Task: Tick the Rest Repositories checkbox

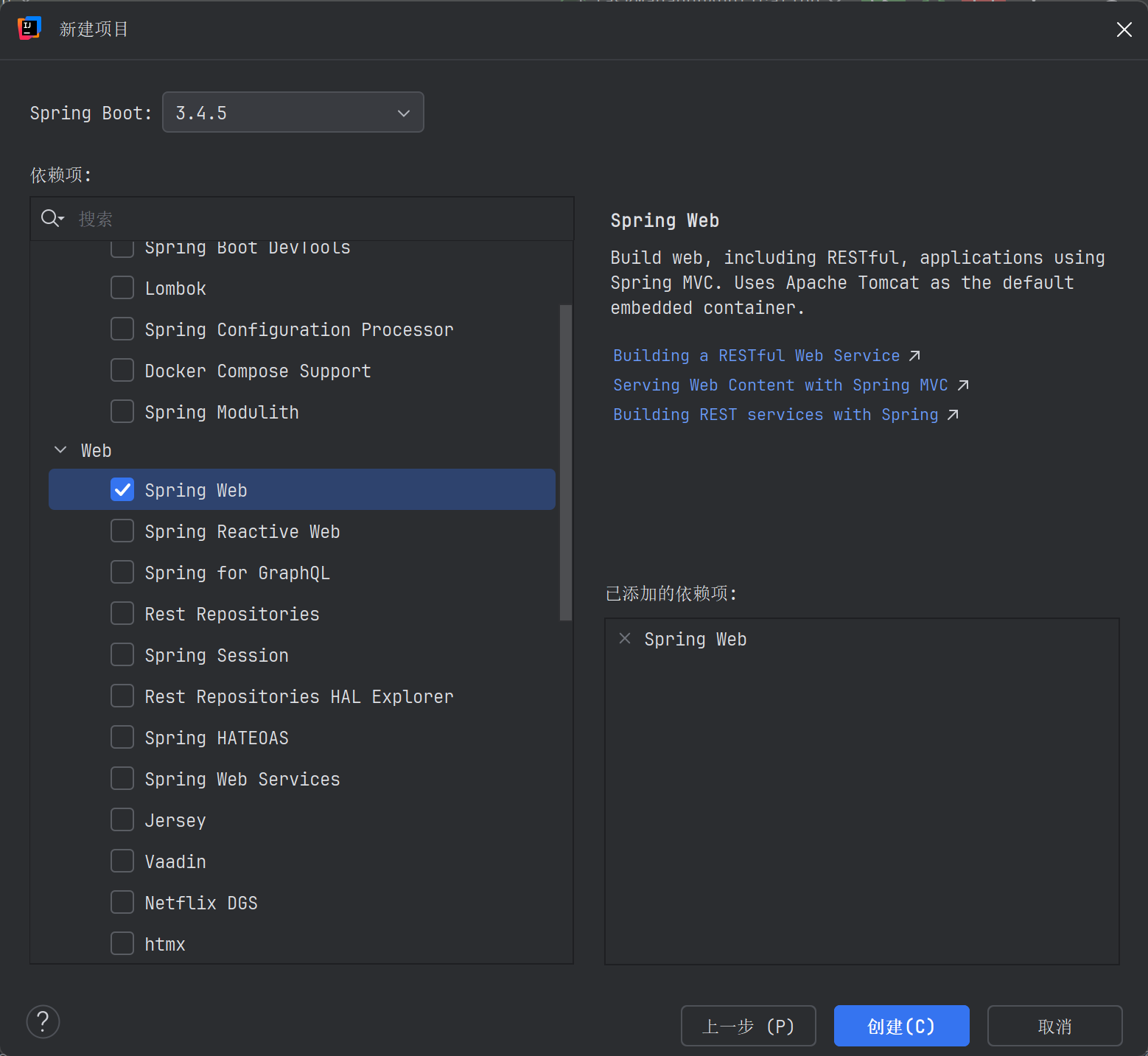Action: [x=122, y=613]
